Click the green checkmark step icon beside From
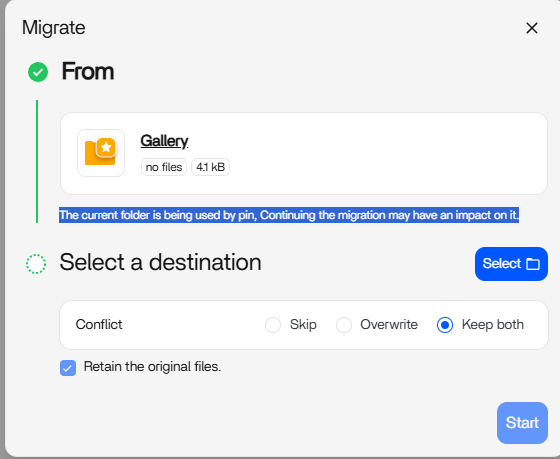 pyautogui.click(x=38, y=72)
